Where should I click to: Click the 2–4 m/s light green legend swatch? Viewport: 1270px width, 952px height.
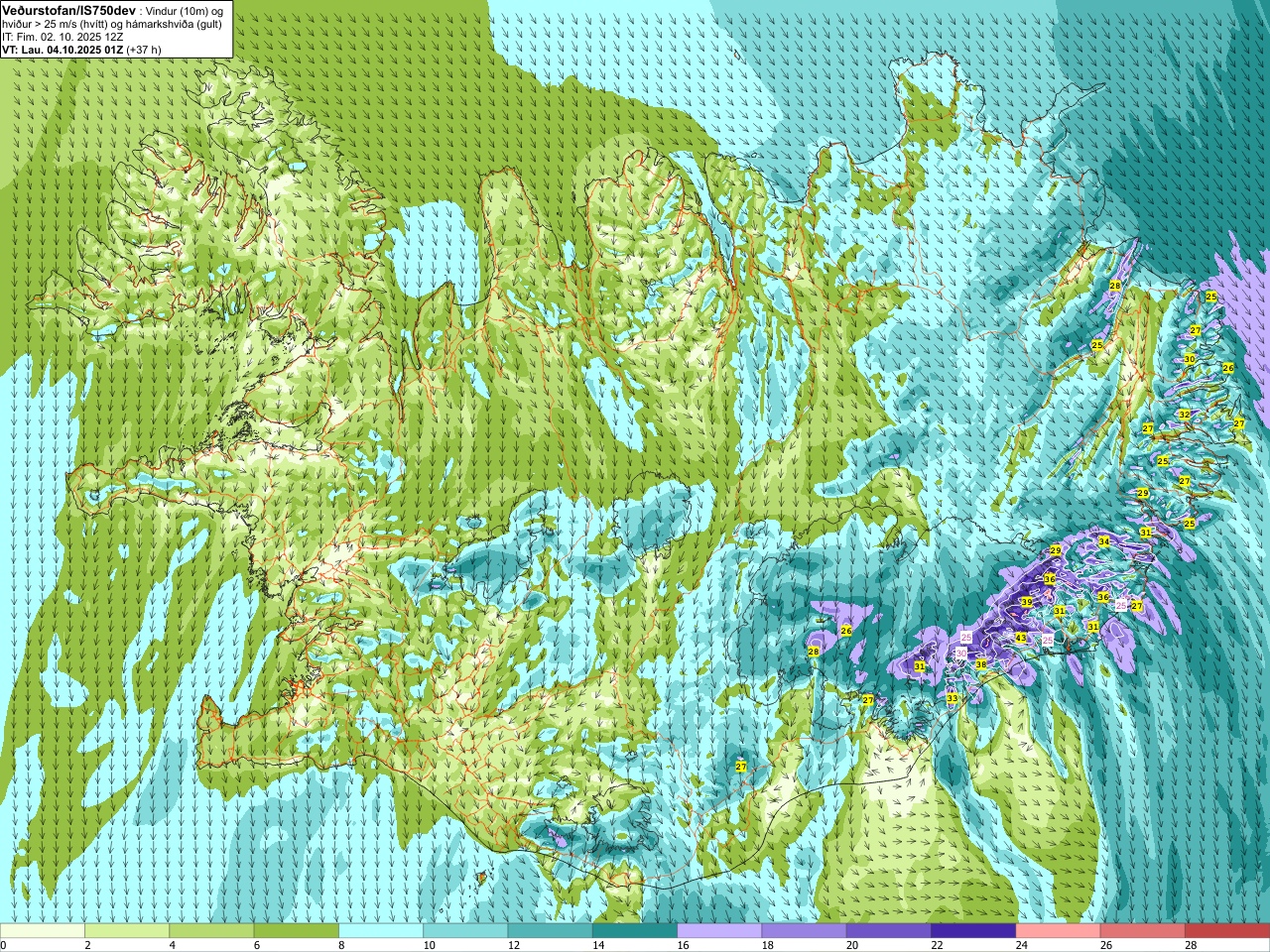click(127, 931)
